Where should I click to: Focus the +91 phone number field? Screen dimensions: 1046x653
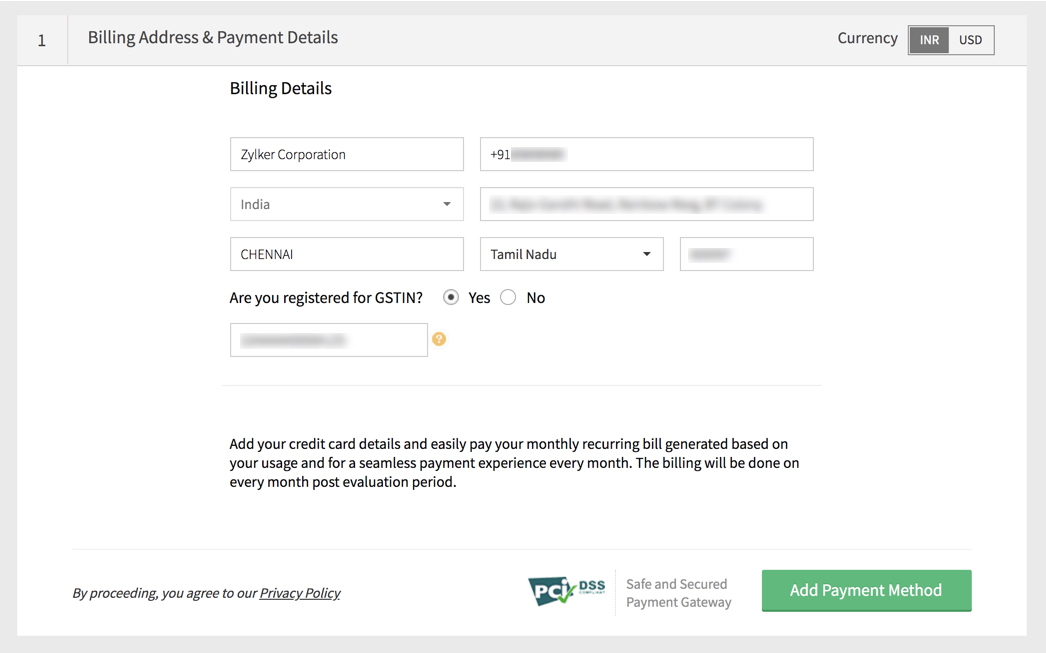(x=646, y=154)
